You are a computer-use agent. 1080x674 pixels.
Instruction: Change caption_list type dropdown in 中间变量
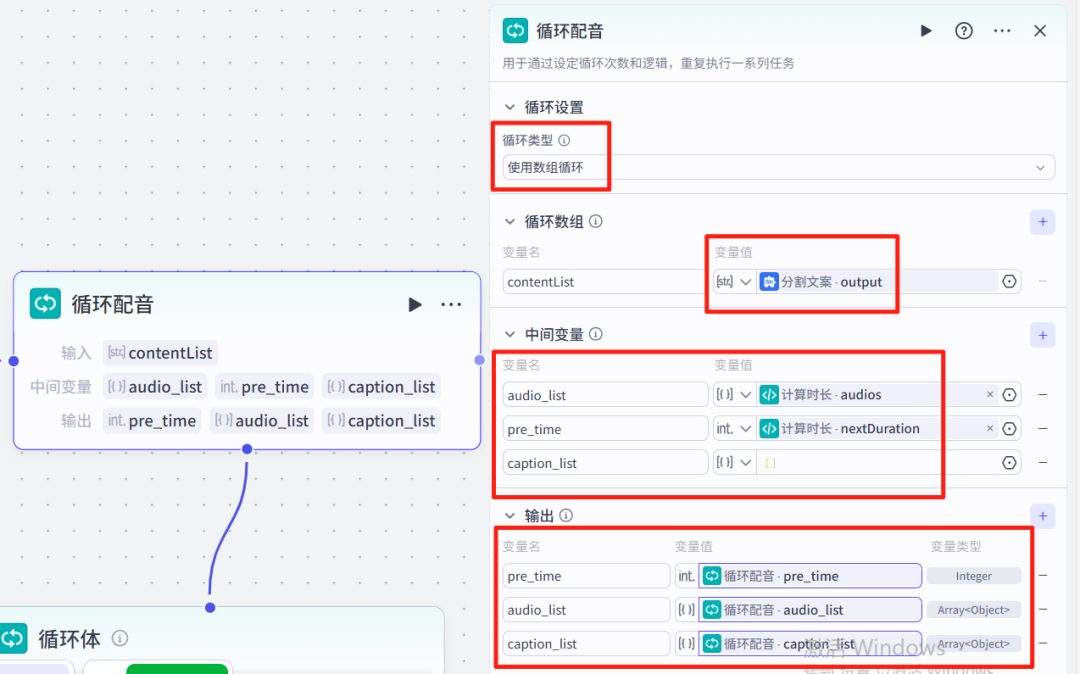(734, 463)
